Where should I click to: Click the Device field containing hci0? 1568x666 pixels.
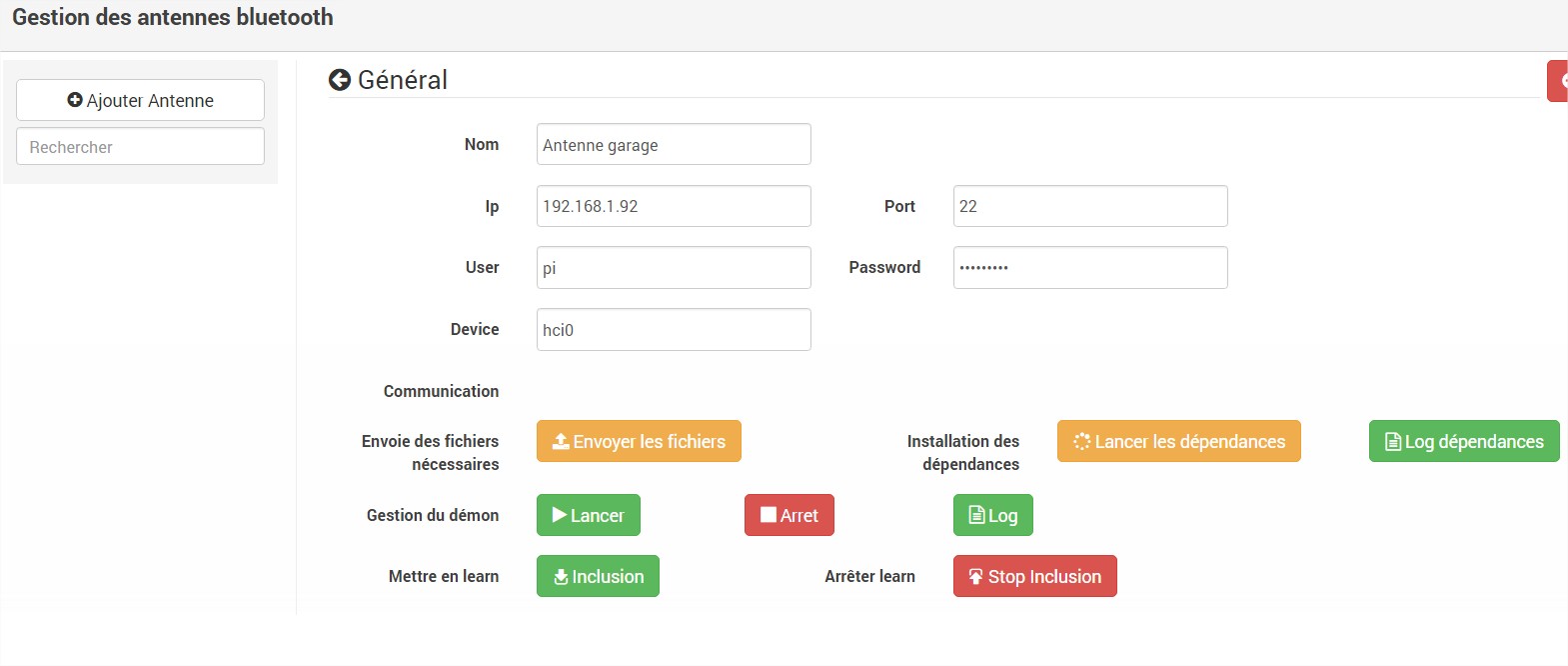(674, 330)
